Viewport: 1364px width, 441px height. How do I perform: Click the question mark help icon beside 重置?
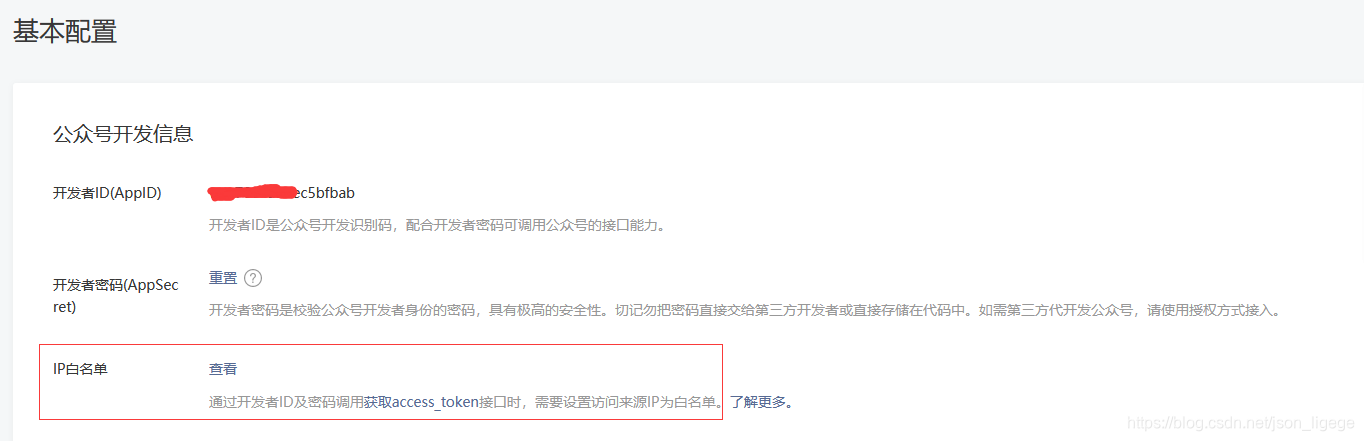point(253,278)
